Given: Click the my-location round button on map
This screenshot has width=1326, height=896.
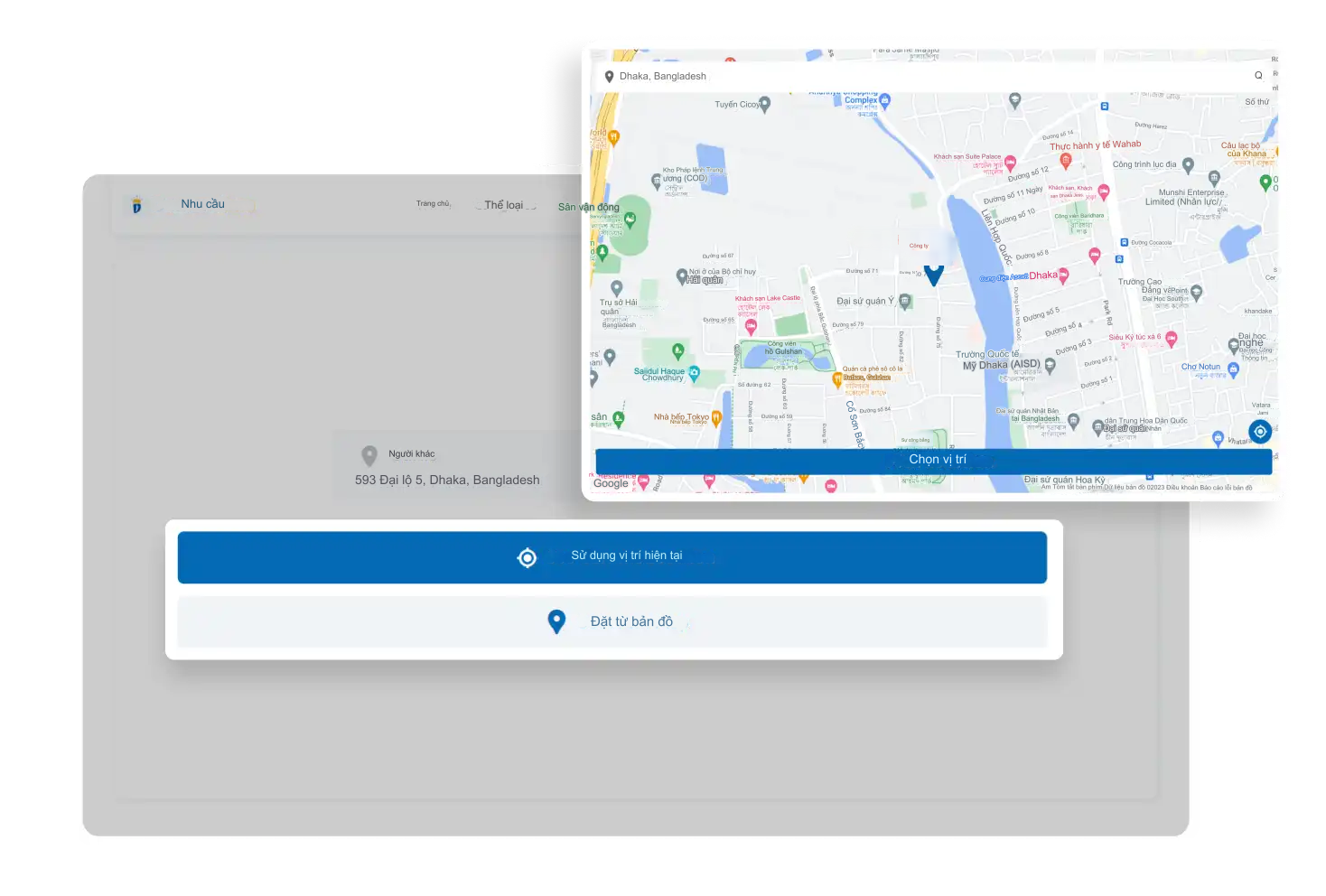Looking at the screenshot, I should tap(1259, 432).
